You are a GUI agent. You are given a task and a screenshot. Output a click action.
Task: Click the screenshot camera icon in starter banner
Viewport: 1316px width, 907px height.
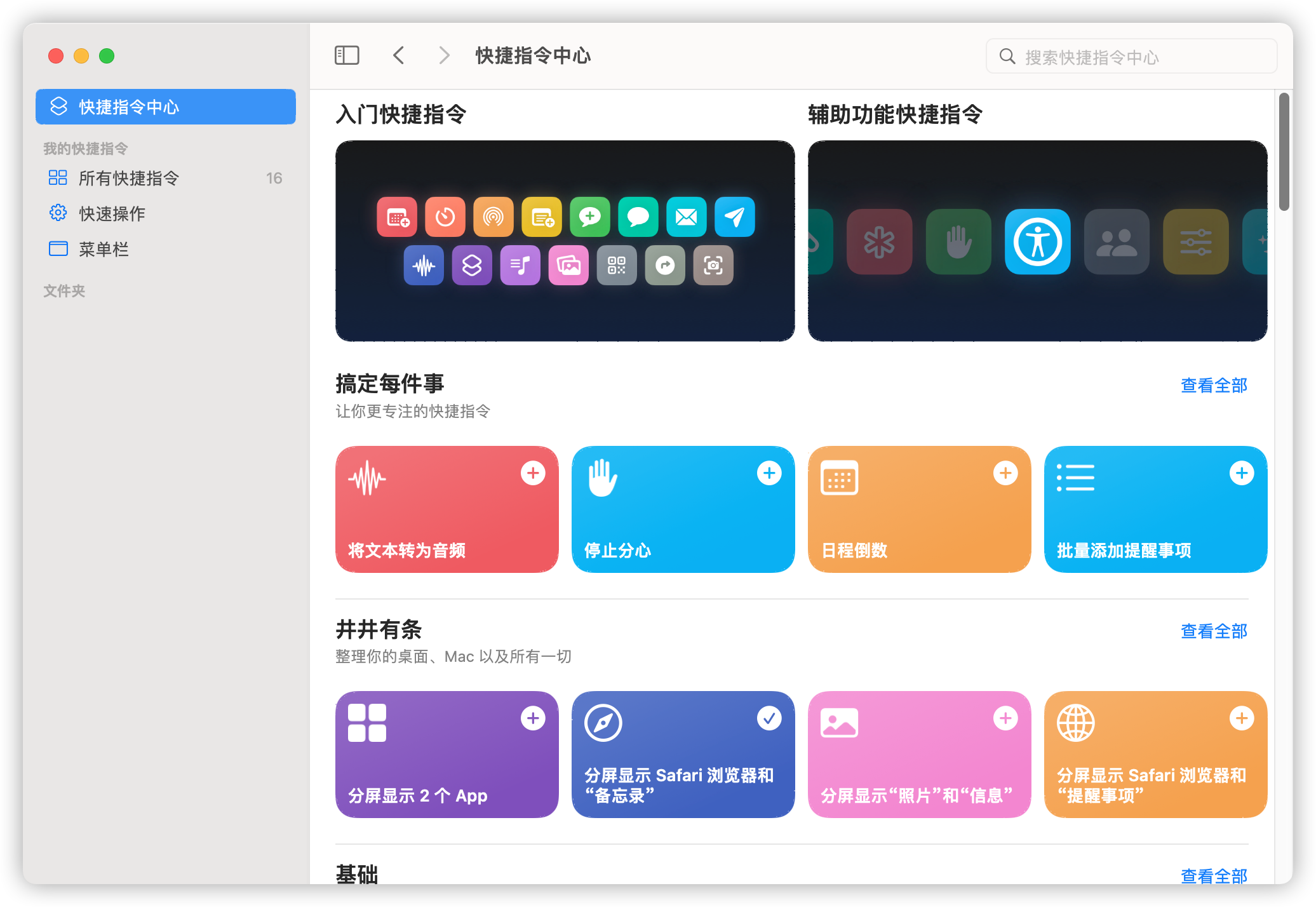tap(713, 265)
